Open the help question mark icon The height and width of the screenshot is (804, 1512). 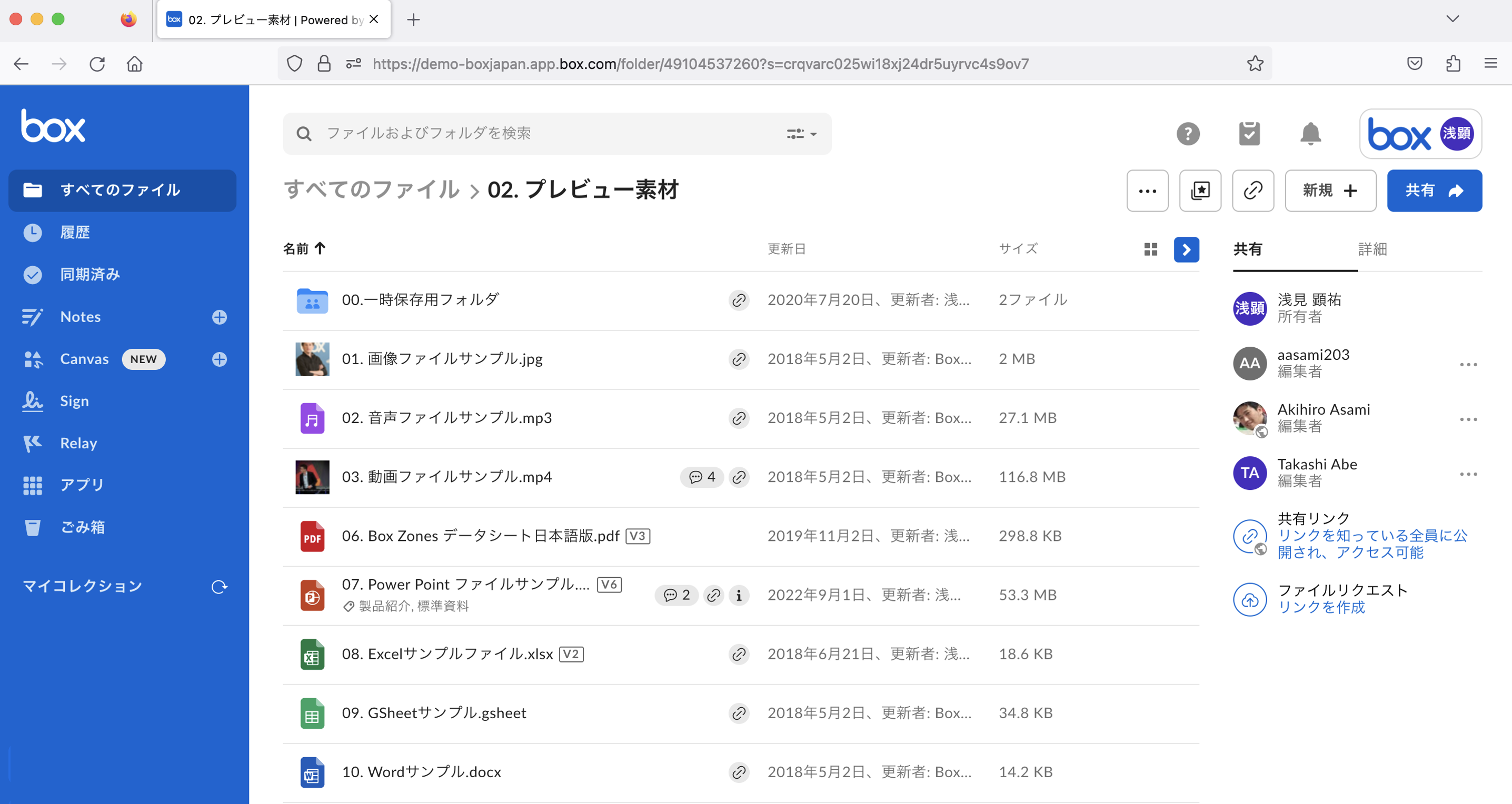click(x=1187, y=134)
